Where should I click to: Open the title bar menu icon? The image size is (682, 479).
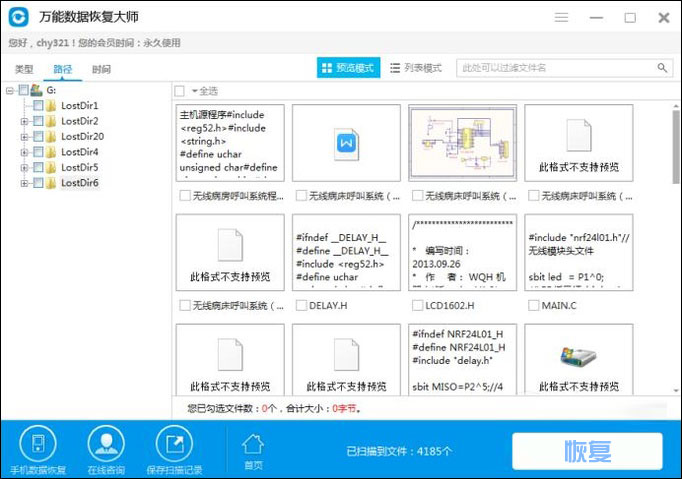(562, 18)
